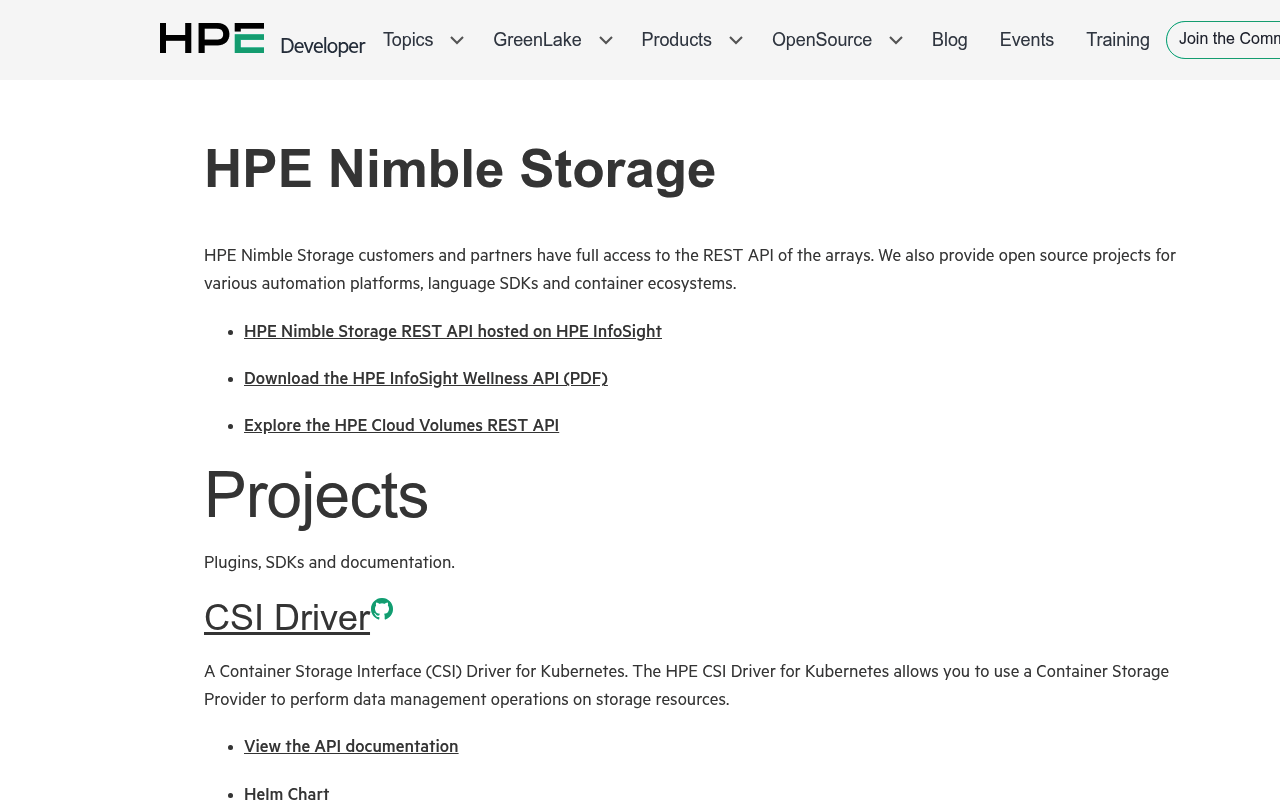Click the 'Plugins, SDKs and documentation.' text
This screenshot has height=800, width=1280.
pos(329,562)
